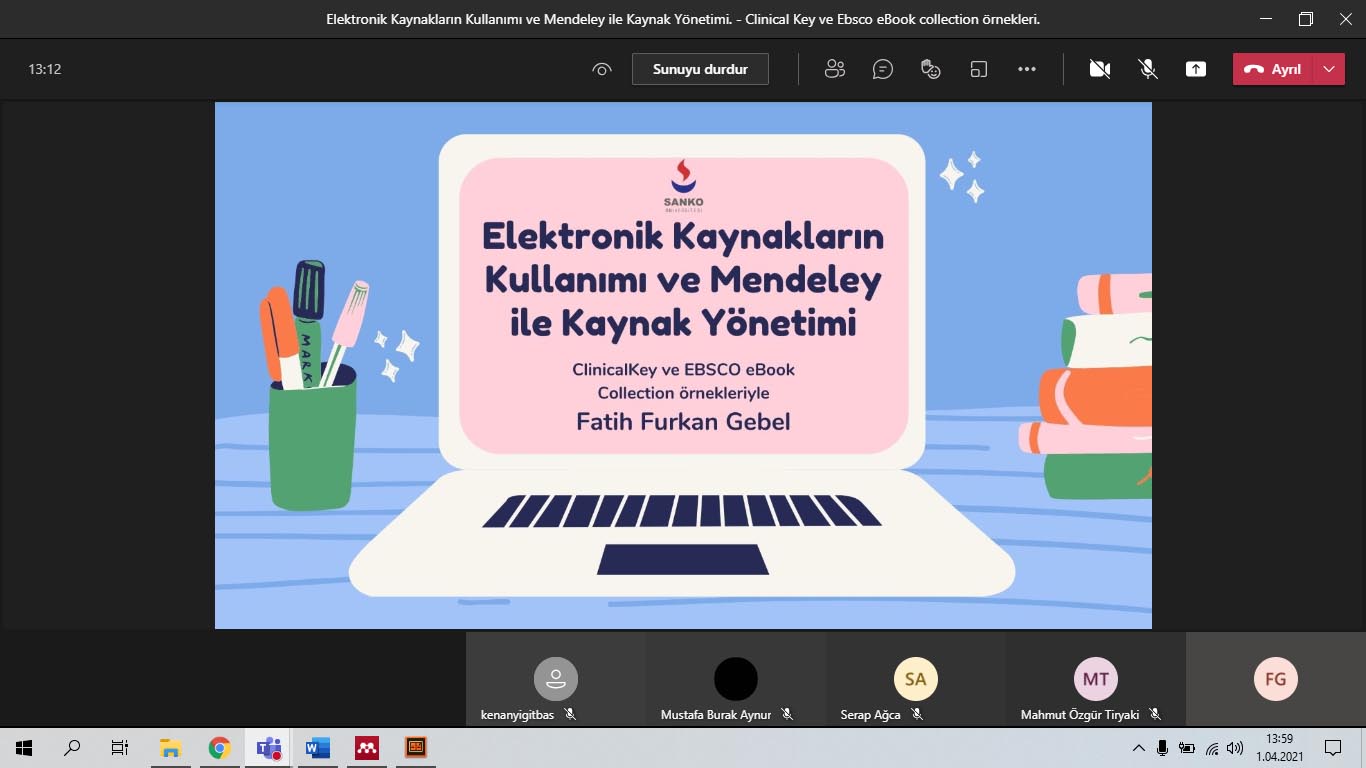Viewport: 1366px width, 768px height.
Task: Open the participants panel icon
Action: (835, 69)
